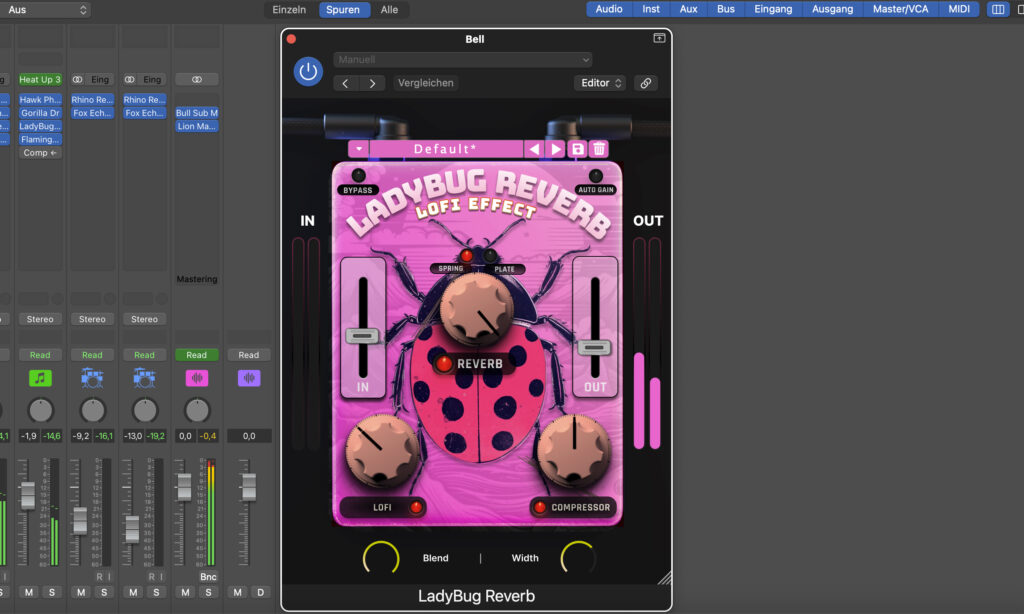1024x614 pixels.
Task: Adjust the pan knob above -1,9 value
Action: point(40,411)
